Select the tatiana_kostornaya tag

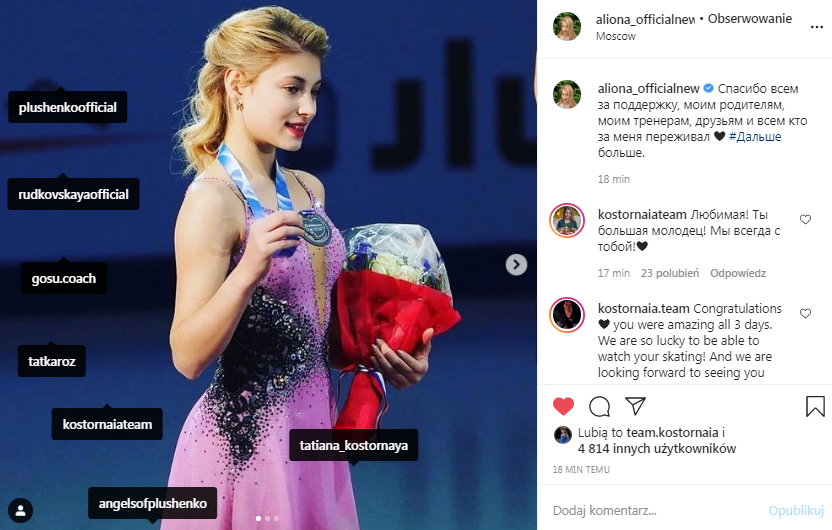[x=353, y=445]
